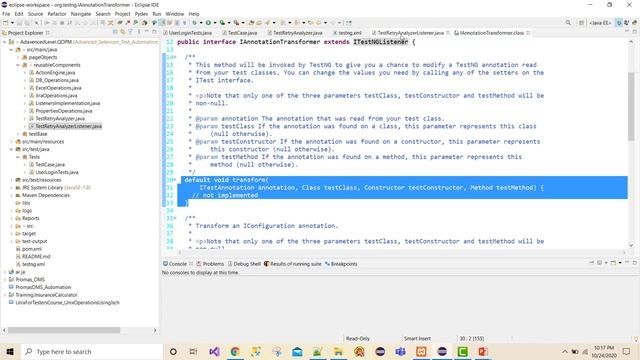Open Microsoft Teams from the taskbar
The height and width of the screenshot is (360, 640).
[x=400, y=351]
